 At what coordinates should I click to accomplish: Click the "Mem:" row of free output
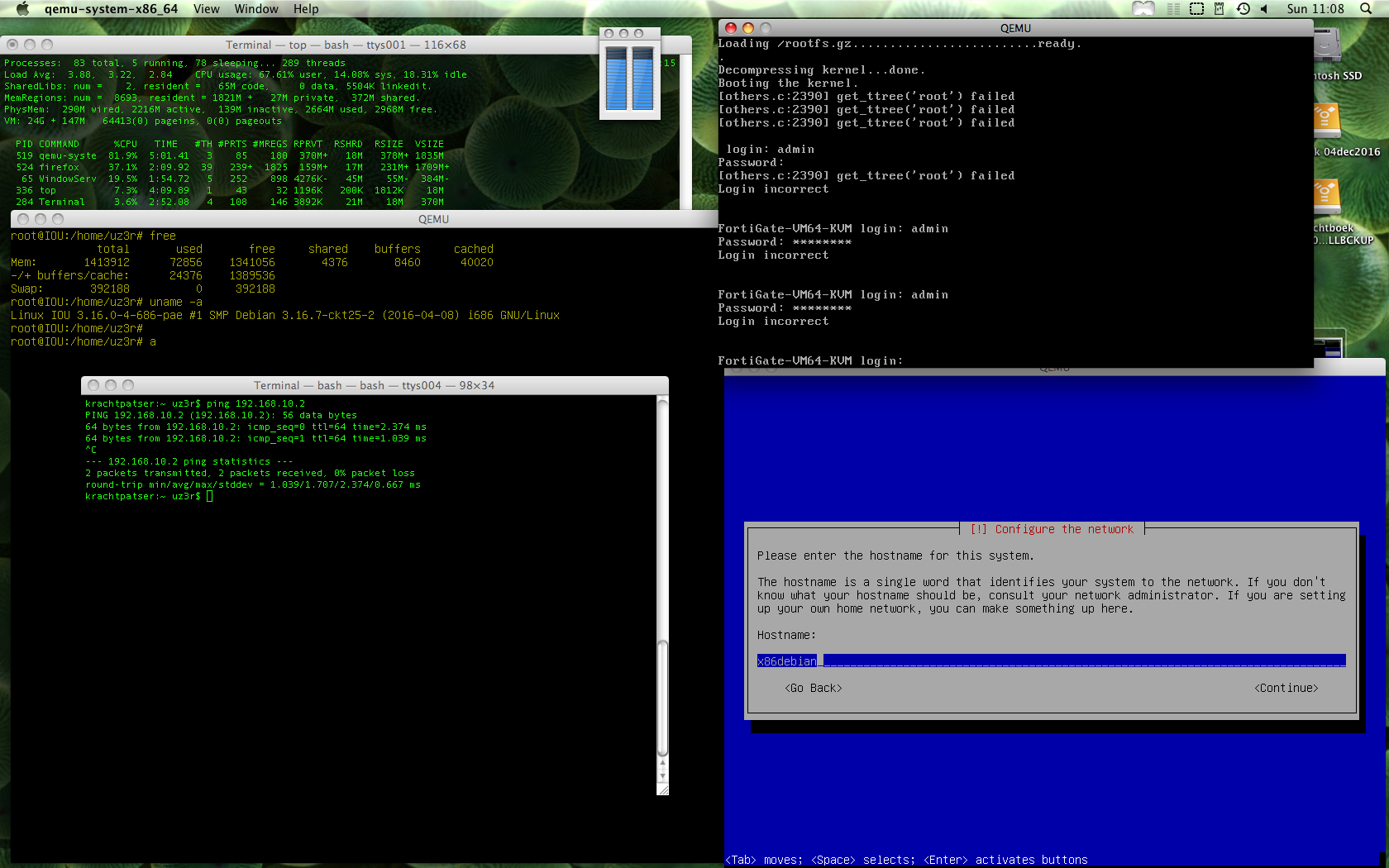click(252, 262)
